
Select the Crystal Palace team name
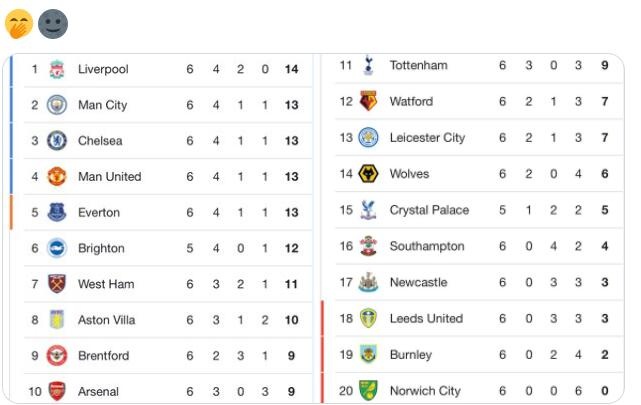coord(429,210)
